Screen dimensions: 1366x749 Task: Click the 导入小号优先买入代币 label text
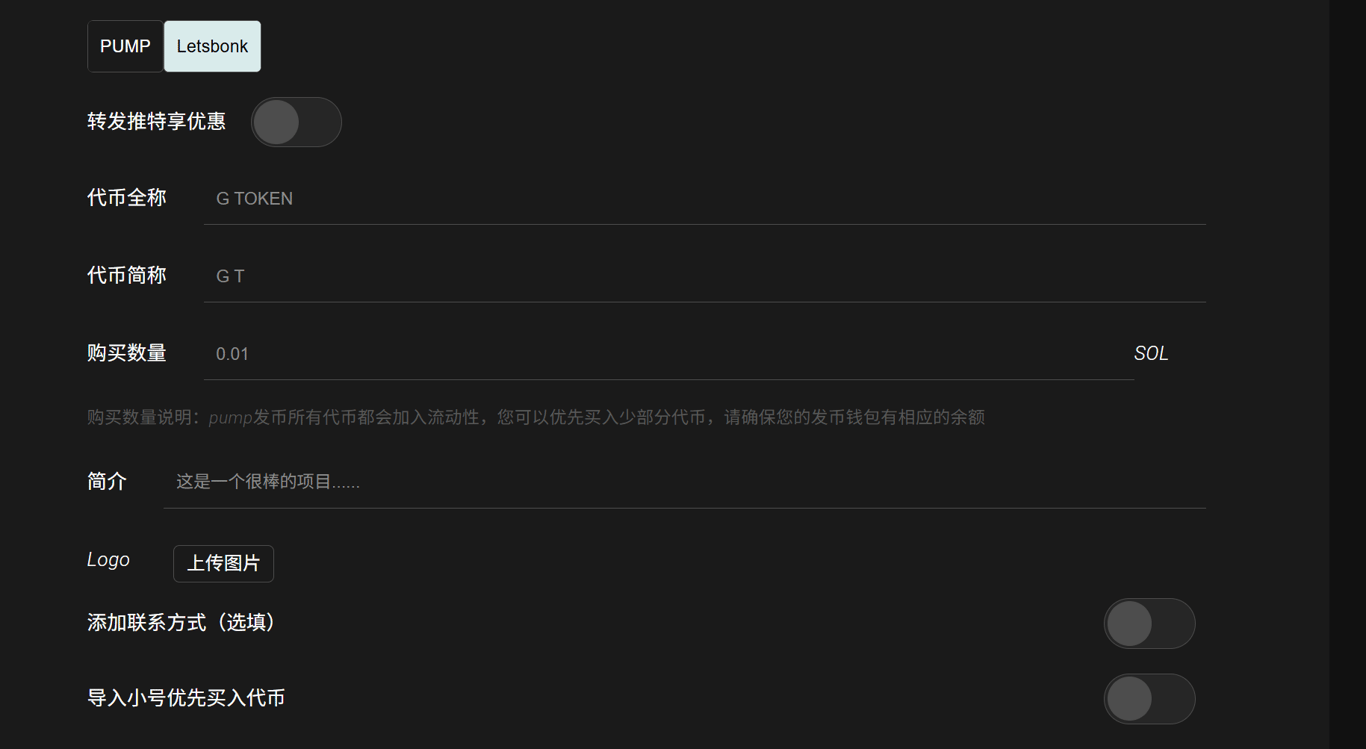pyautogui.click(x=186, y=698)
